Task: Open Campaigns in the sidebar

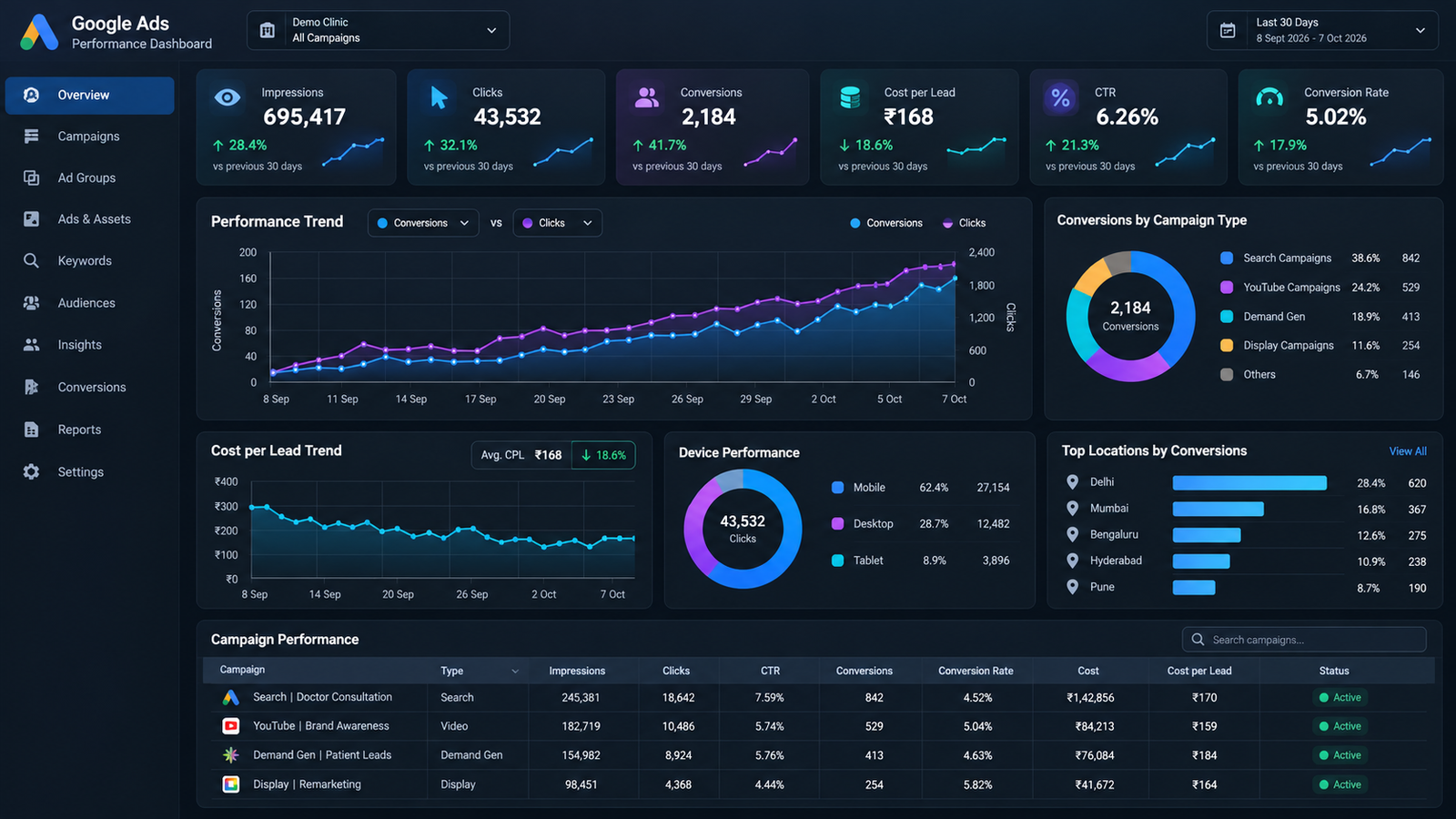Action: click(x=89, y=136)
